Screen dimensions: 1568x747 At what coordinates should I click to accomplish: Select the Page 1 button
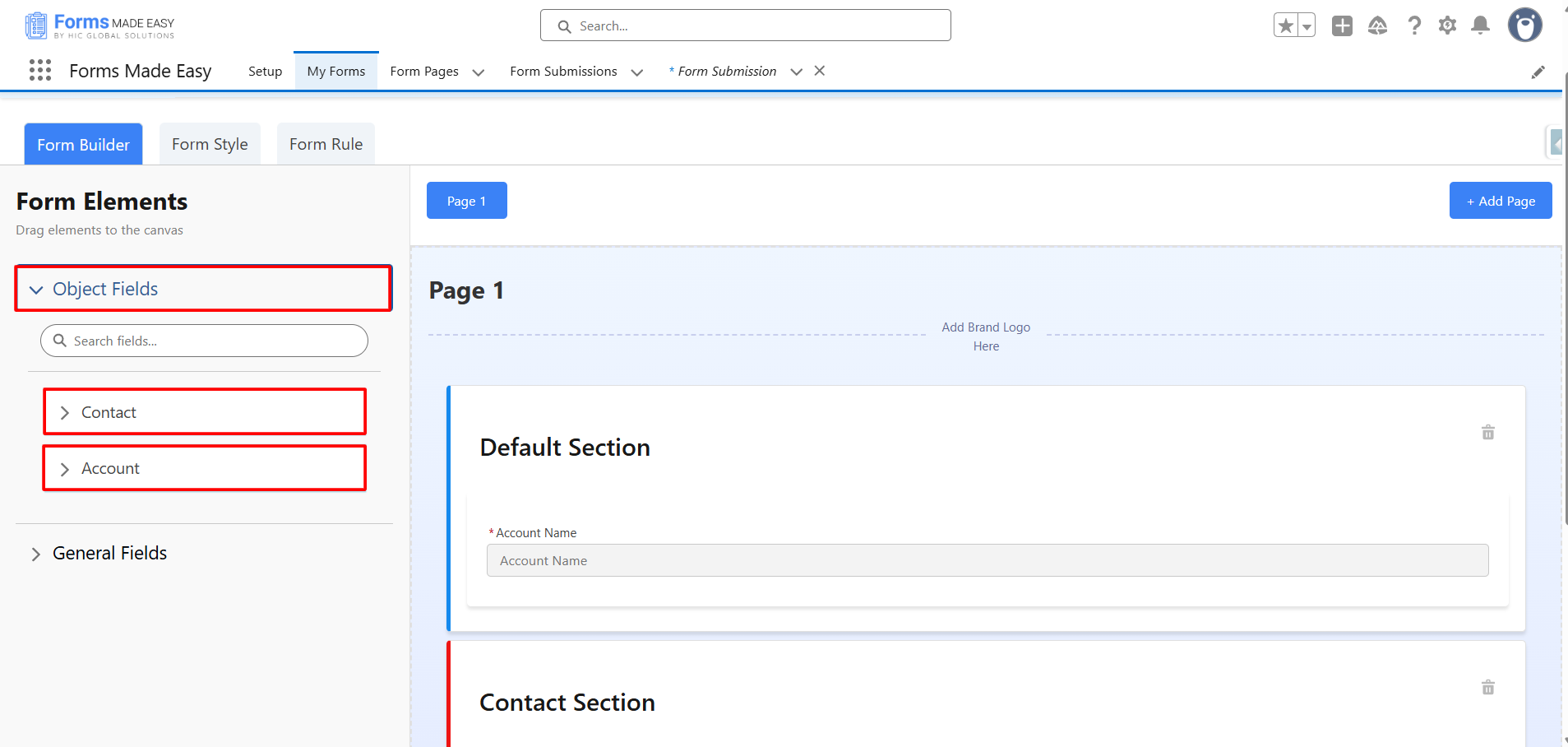point(466,202)
